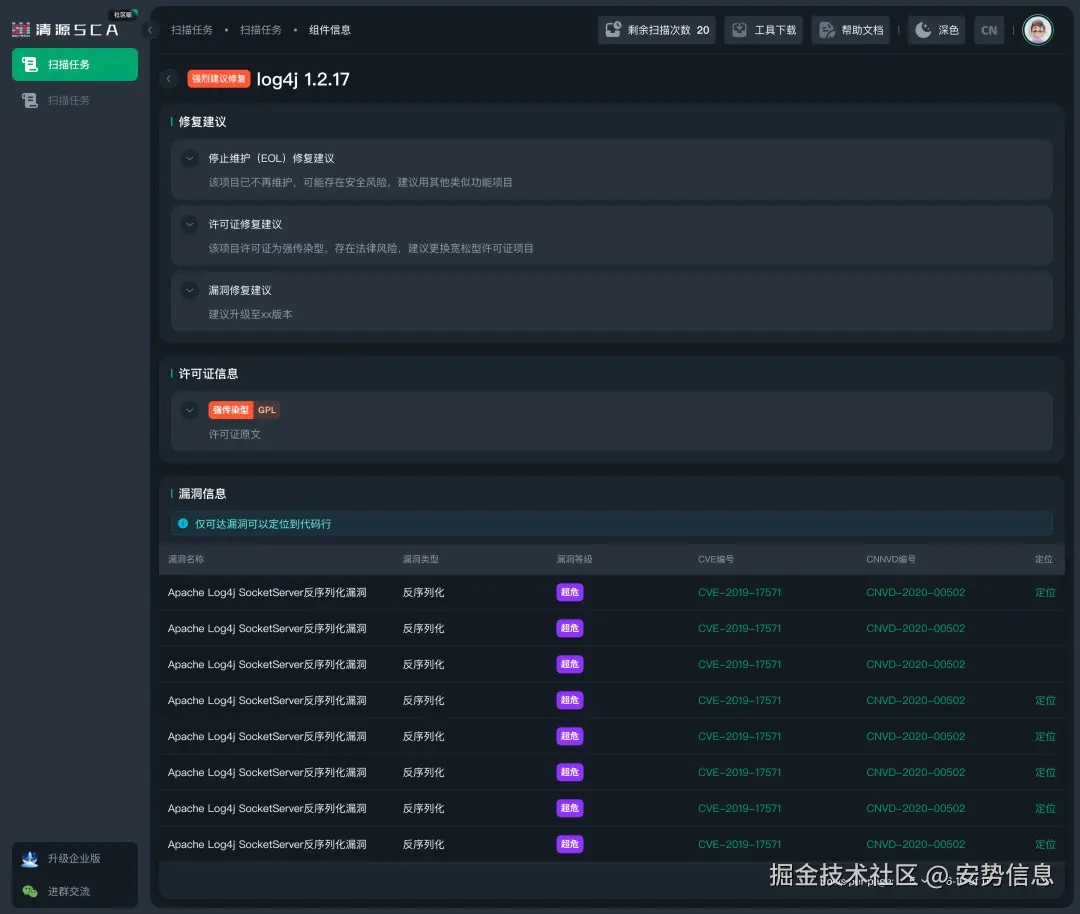This screenshot has height=914, width=1080.
Task: Click the 强烈建议修复 tag
Action: pos(218,79)
